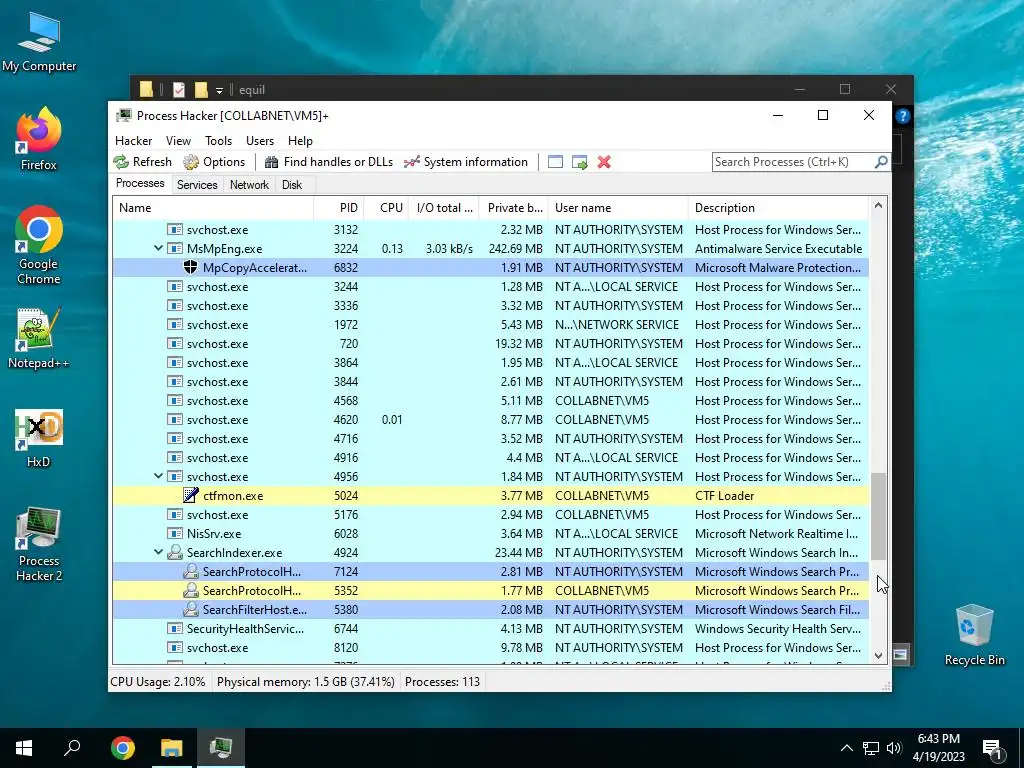Select the SearchFilterHost.e... process icon
Viewport: 1024px width, 768px height.
(190, 609)
